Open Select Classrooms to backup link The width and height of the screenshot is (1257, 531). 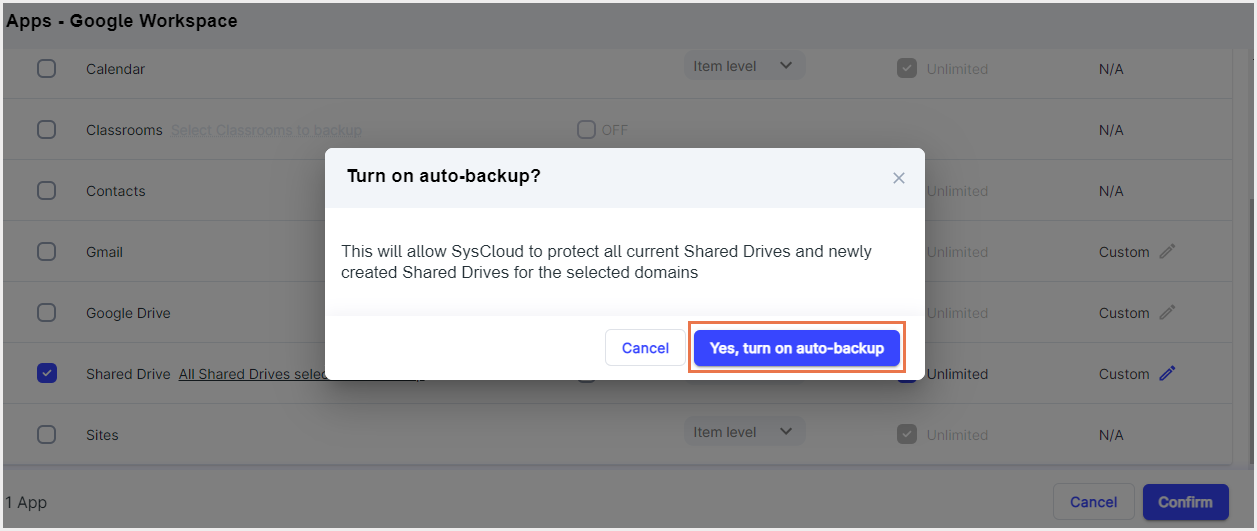click(266, 130)
